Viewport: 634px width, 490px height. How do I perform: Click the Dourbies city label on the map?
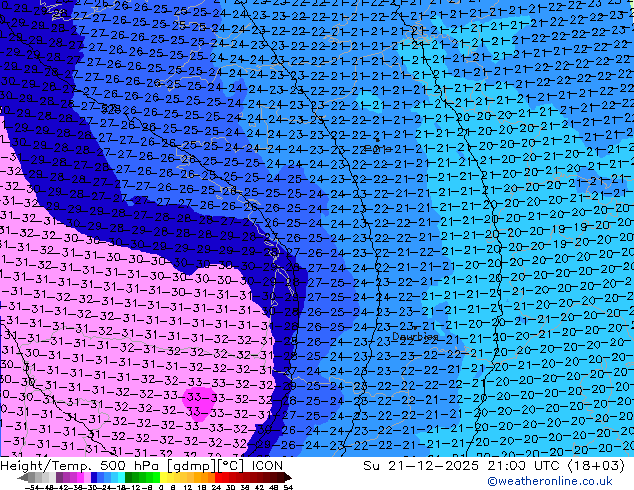(415, 336)
